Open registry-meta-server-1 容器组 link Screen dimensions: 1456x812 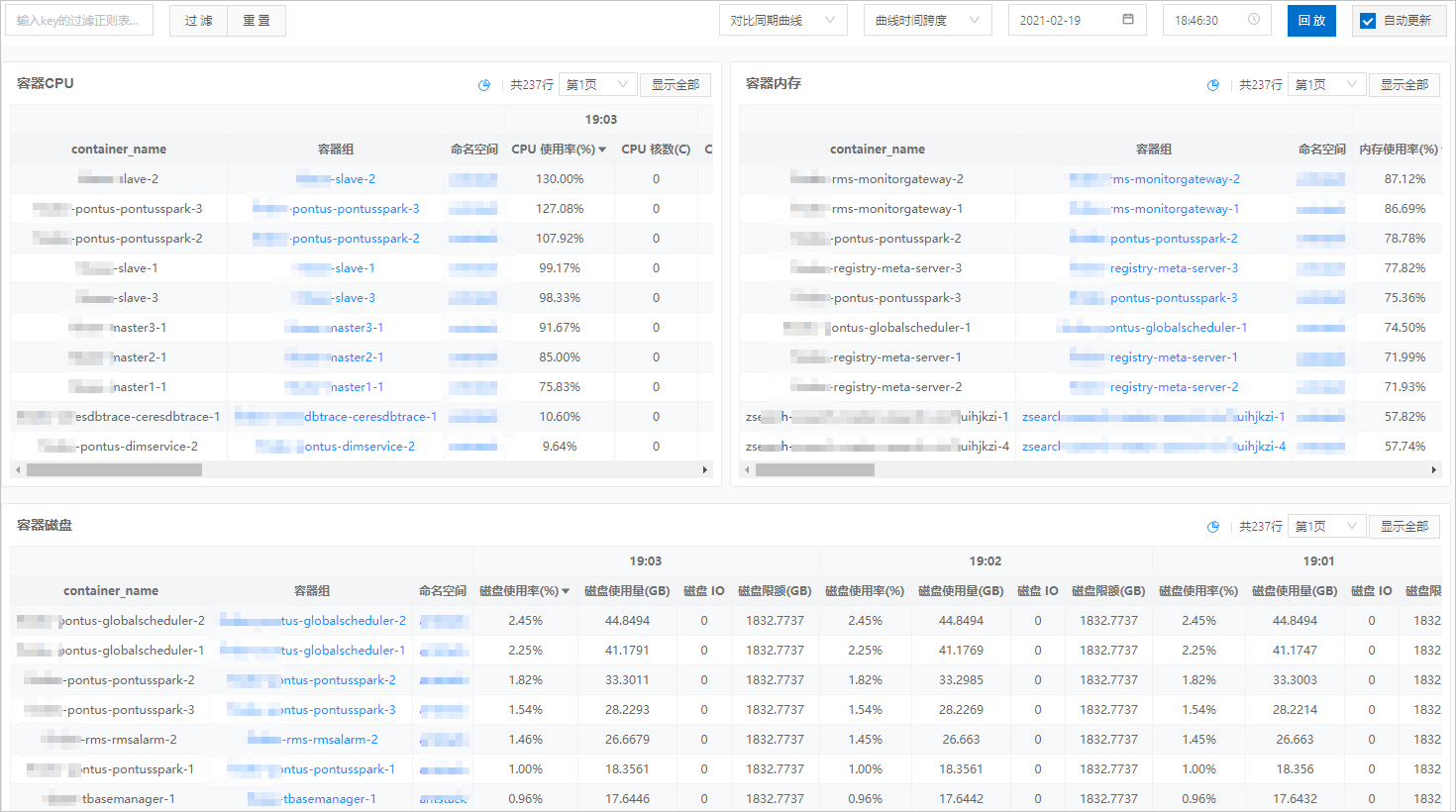(x=1154, y=357)
